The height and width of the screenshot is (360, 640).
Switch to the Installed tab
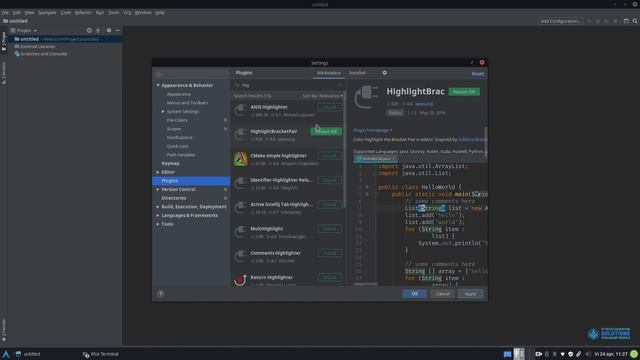357,73
